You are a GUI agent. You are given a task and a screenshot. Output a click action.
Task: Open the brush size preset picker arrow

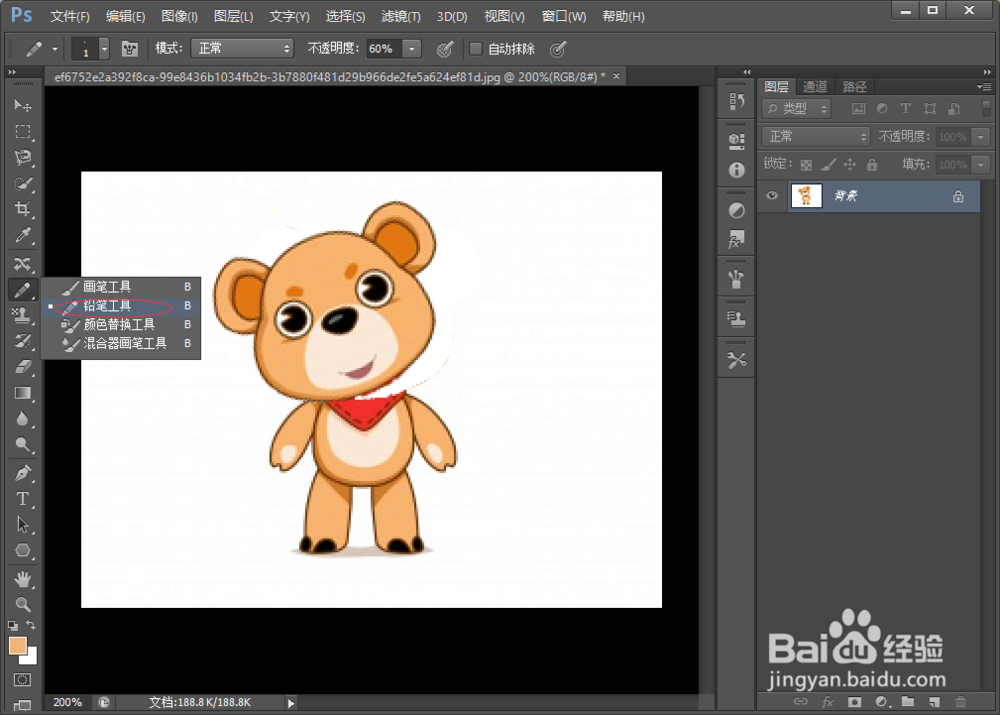(105, 48)
